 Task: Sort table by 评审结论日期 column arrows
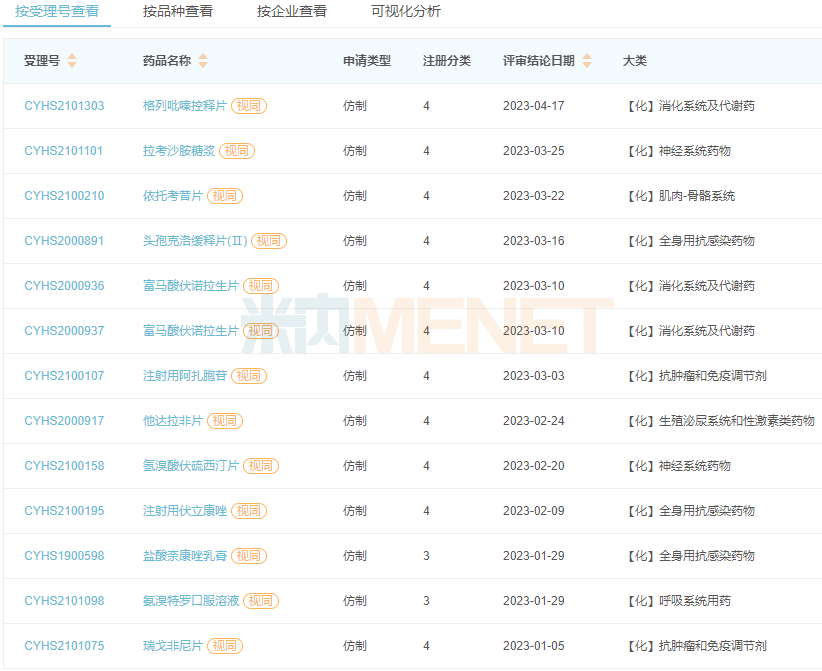(x=587, y=61)
